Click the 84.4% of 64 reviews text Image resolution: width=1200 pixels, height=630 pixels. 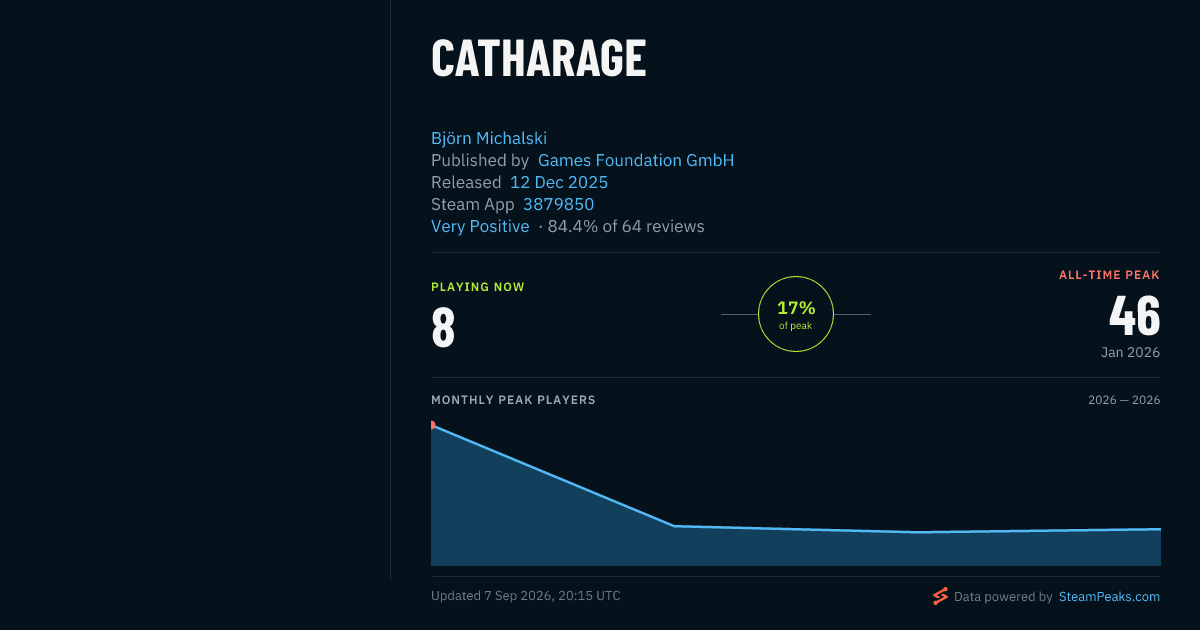tap(626, 227)
